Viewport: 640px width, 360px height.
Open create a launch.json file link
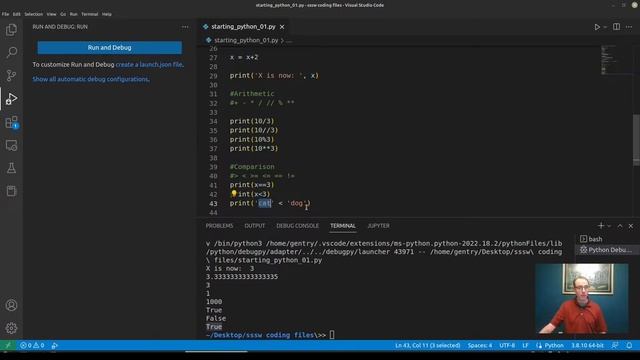point(149,64)
